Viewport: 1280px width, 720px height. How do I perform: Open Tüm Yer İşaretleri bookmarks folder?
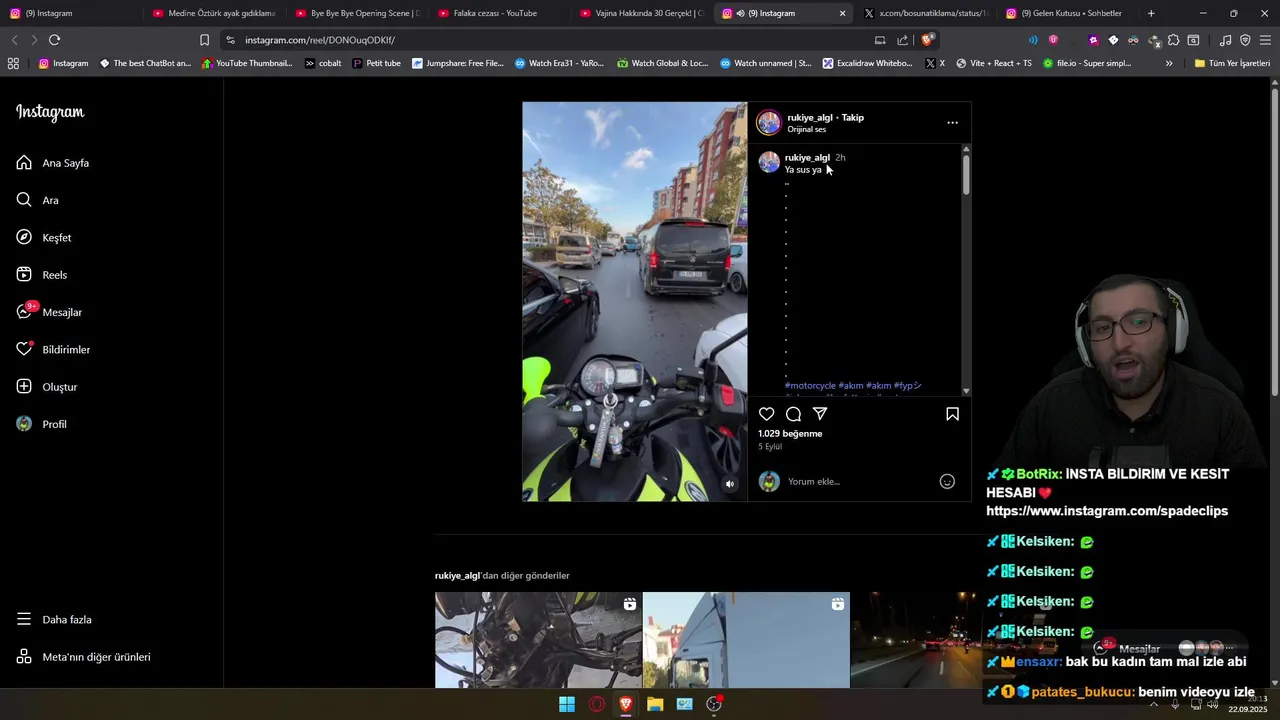point(1232,63)
